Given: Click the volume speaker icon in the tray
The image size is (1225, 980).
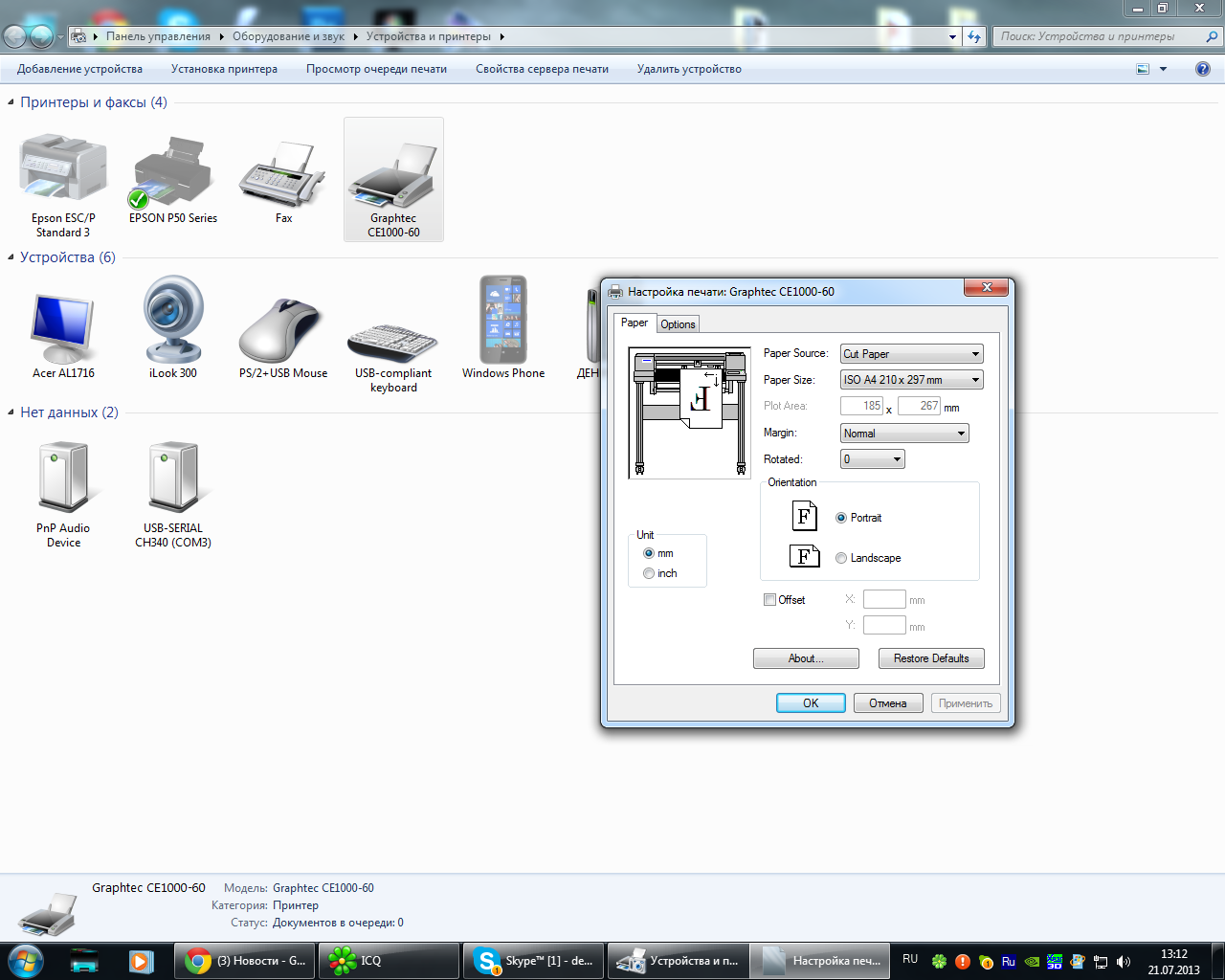Looking at the screenshot, I should pos(1124,962).
